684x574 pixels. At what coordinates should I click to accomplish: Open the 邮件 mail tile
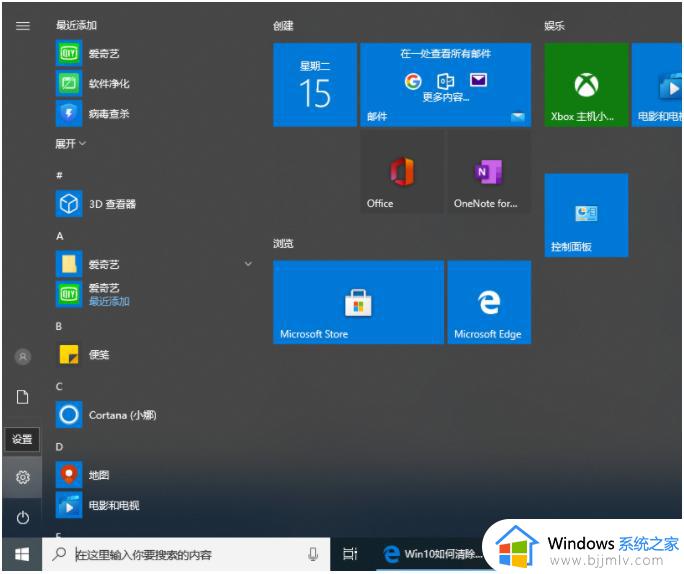(x=446, y=85)
